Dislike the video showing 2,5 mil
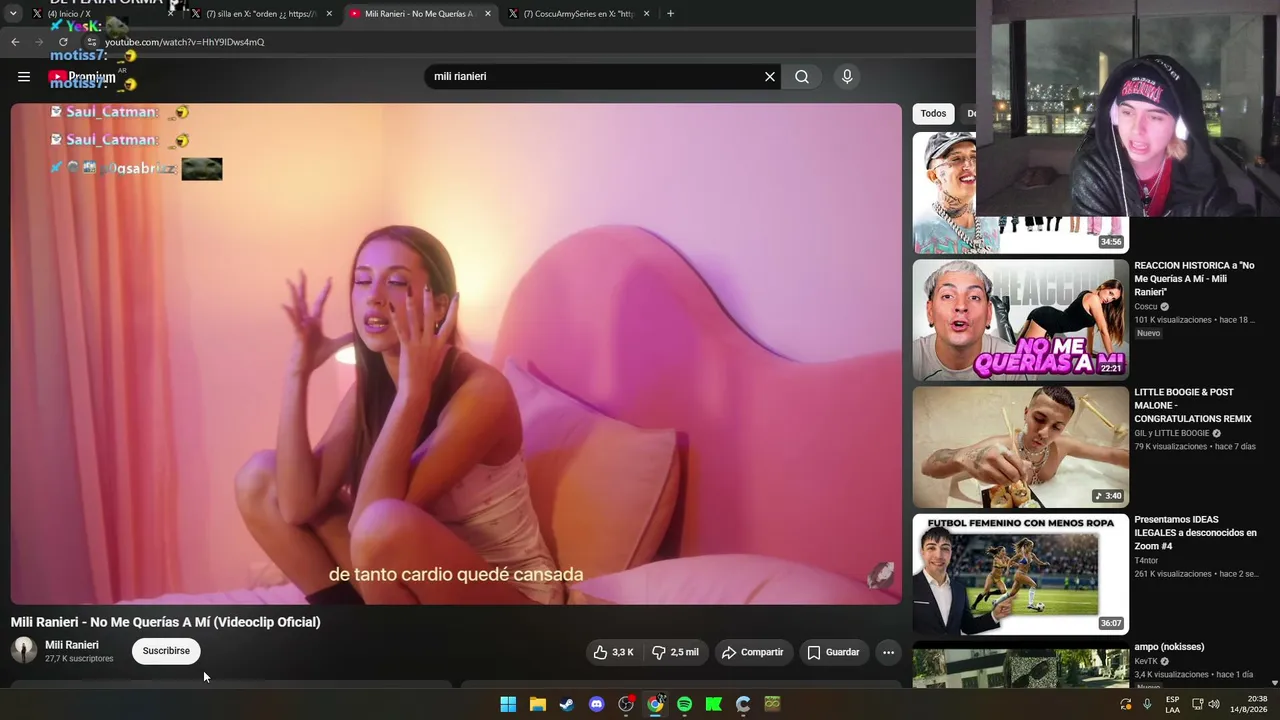The image size is (1280, 720). click(676, 652)
